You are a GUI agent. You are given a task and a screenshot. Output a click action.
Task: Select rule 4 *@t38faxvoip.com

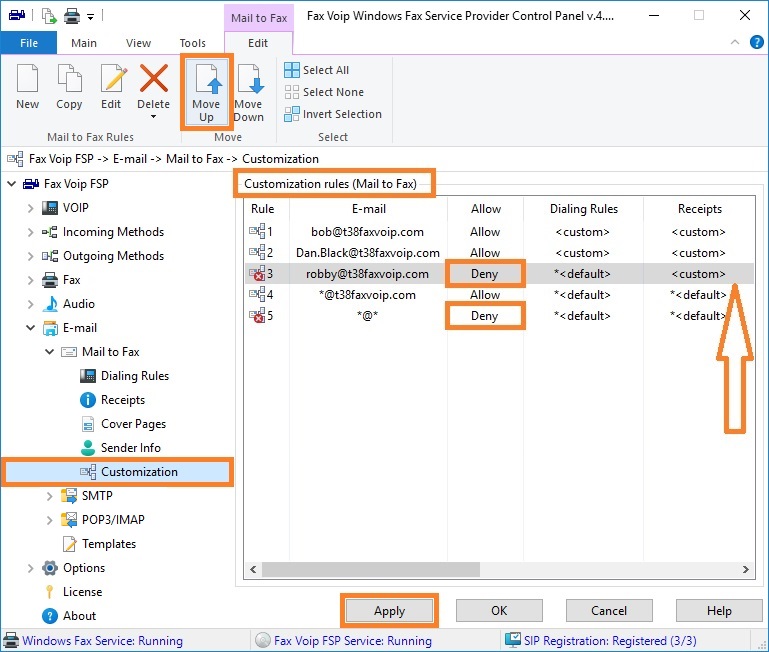499,295
